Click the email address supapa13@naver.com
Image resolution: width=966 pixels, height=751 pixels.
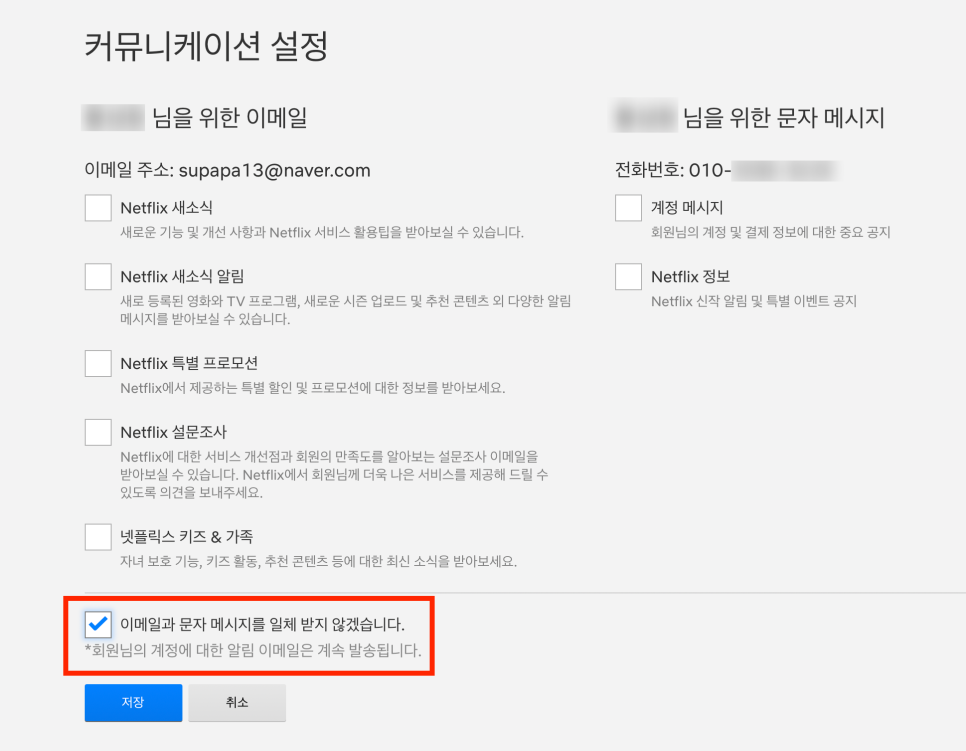pos(274,170)
